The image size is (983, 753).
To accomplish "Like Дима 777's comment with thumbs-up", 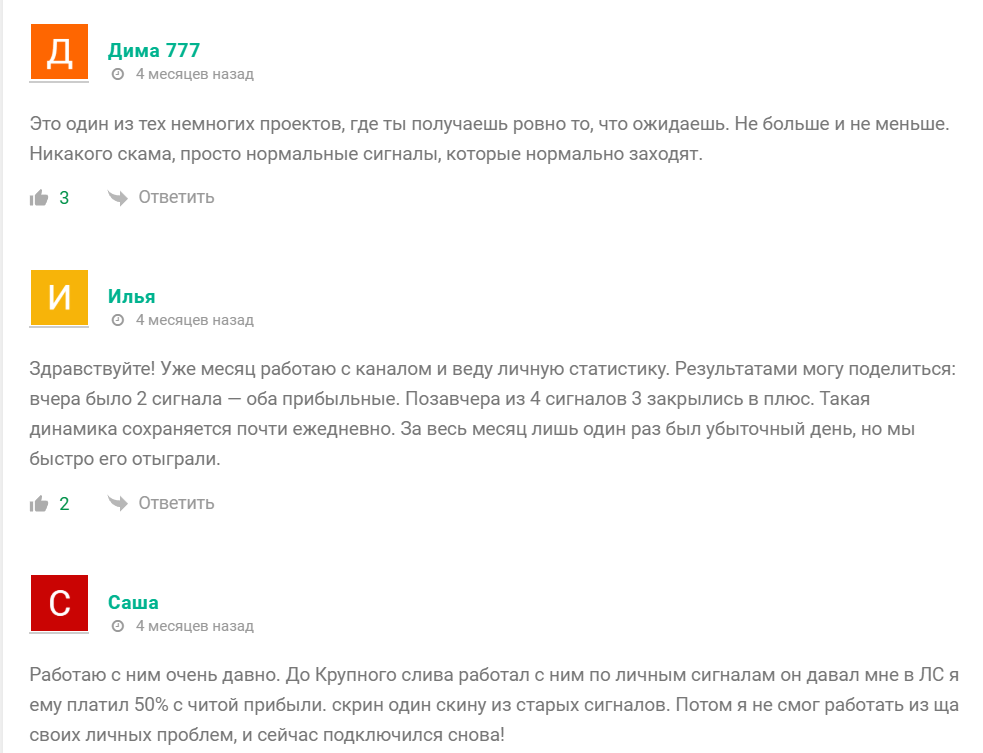I will (x=40, y=198).
